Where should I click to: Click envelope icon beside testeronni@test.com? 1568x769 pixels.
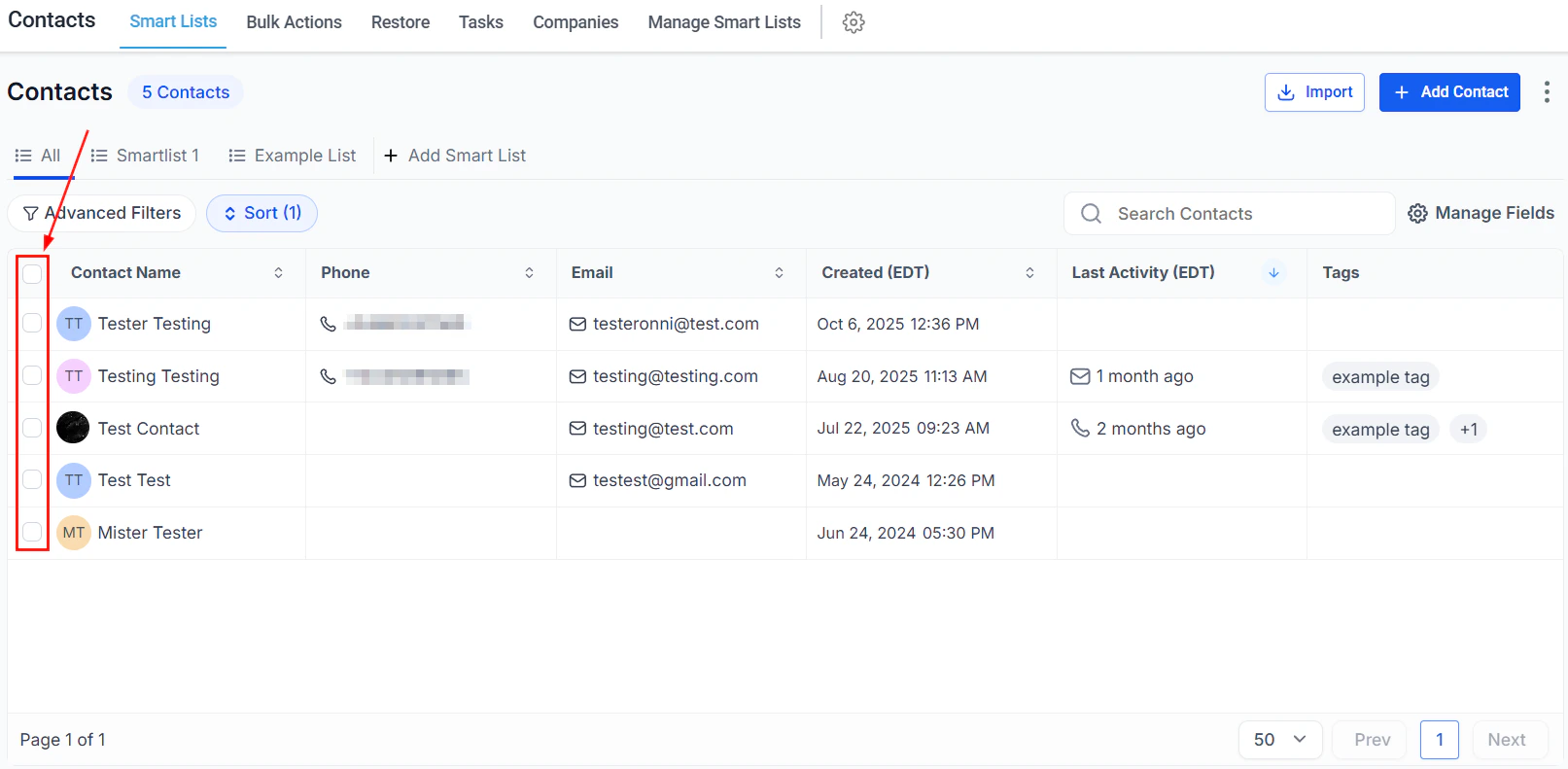pyautogui.click(x=577, y=324)
